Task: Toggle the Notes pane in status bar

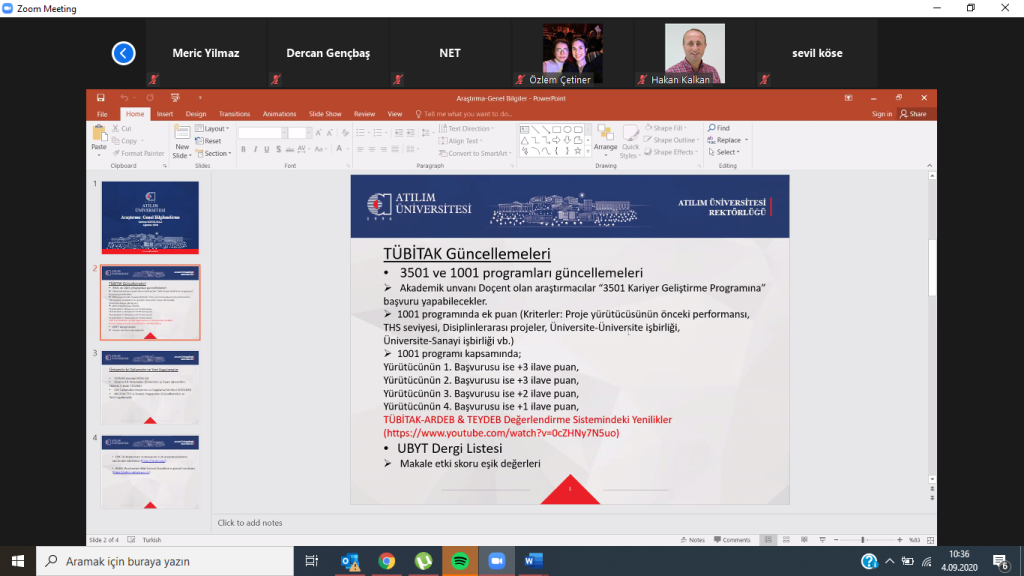Action: (x=692, y=540)
